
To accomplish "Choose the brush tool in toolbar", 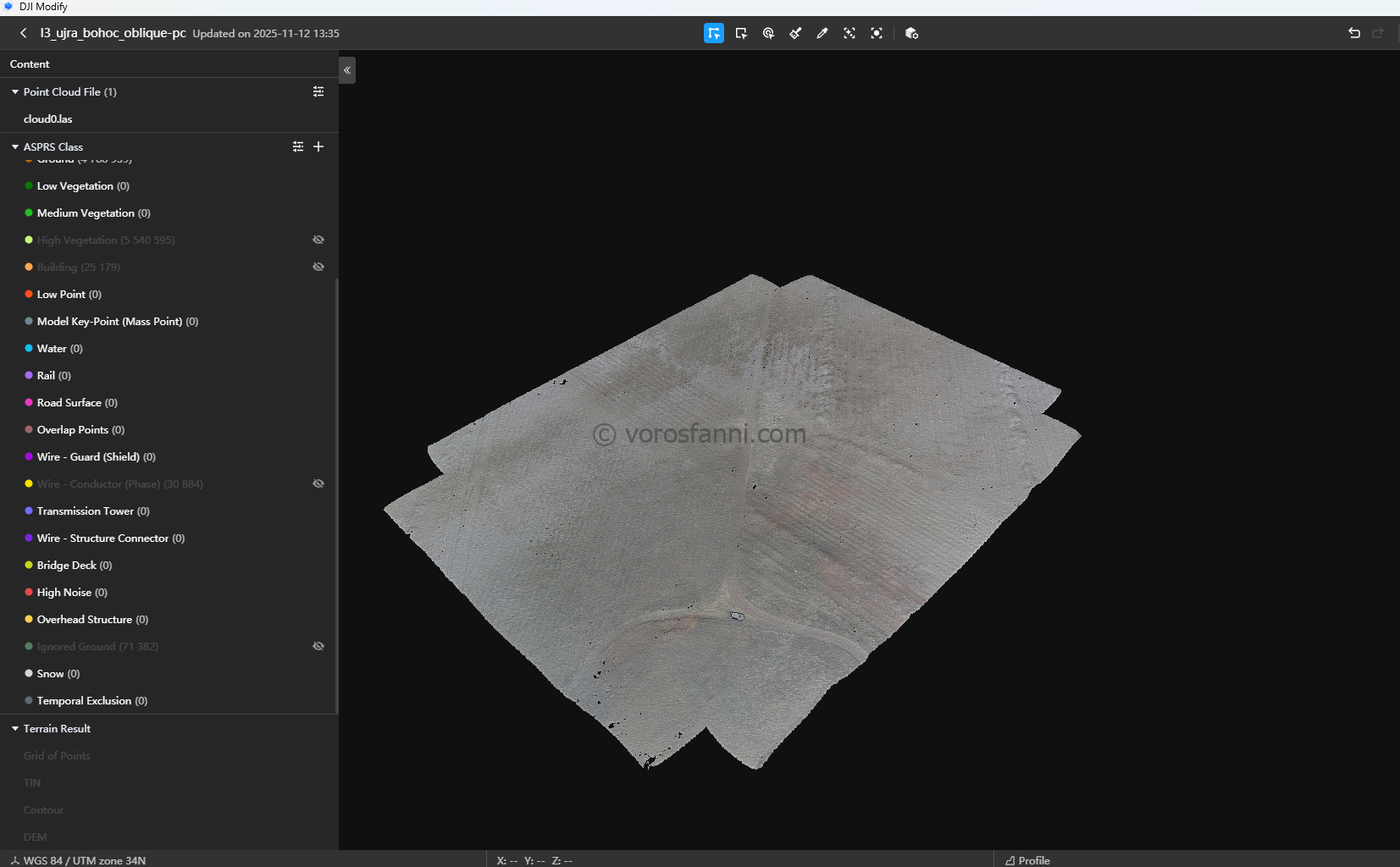I will 795,33.
